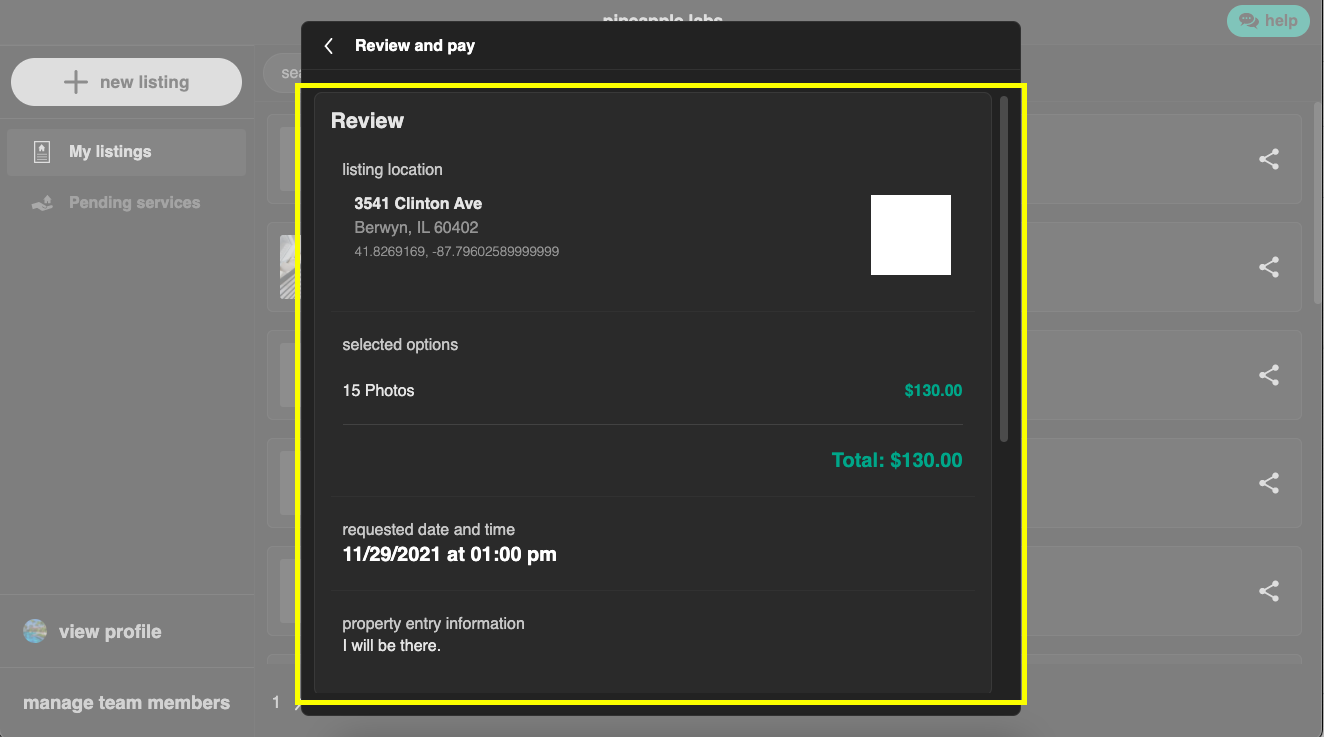Select the second listing's photo thumbnail
This screenshot has height=737, width=1324.
tap(289, 267)
